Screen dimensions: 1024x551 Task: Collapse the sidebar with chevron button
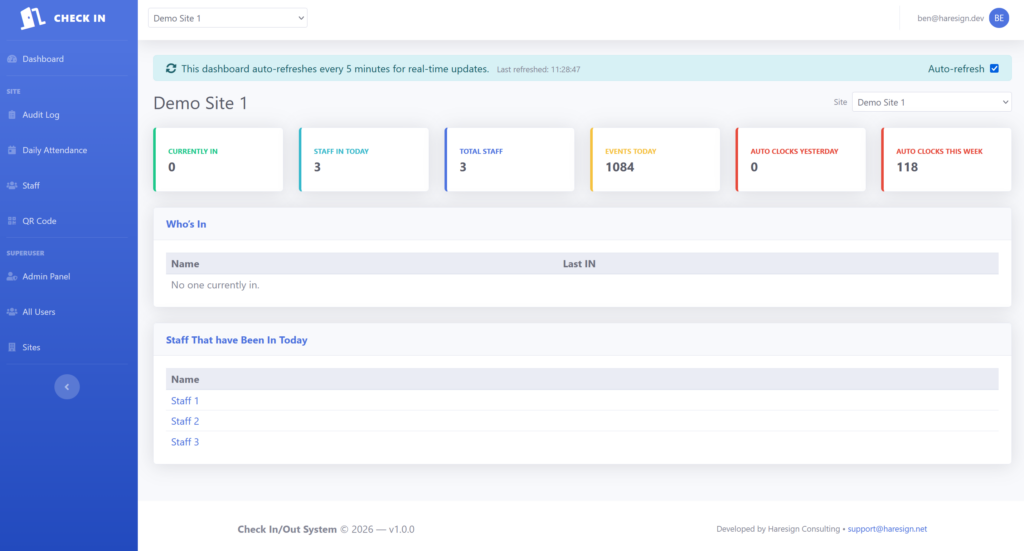[x=67, y=386]
